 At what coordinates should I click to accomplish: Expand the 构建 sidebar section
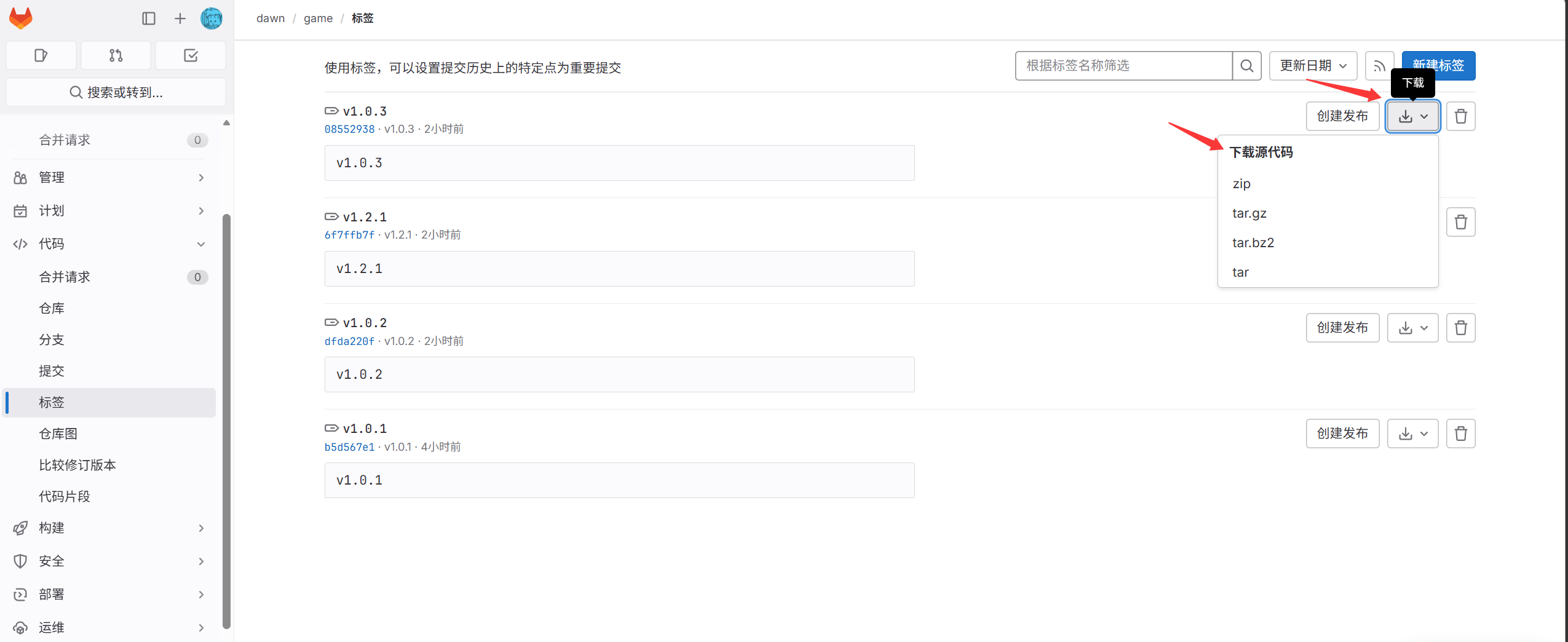(109, 528)
